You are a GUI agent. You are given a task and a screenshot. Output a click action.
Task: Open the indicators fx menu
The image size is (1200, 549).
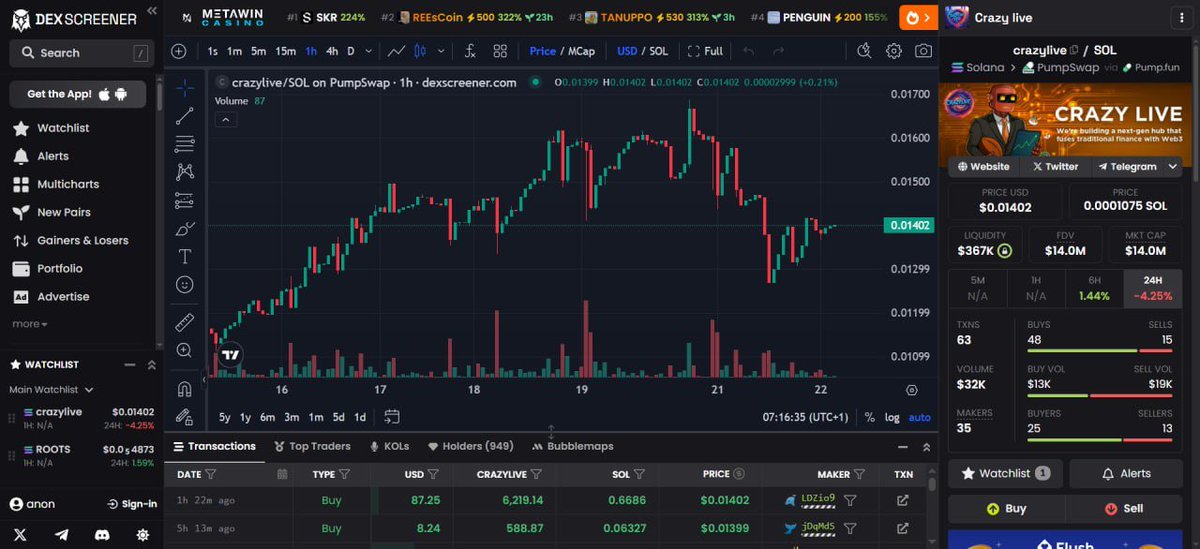(x=471, y=51)
